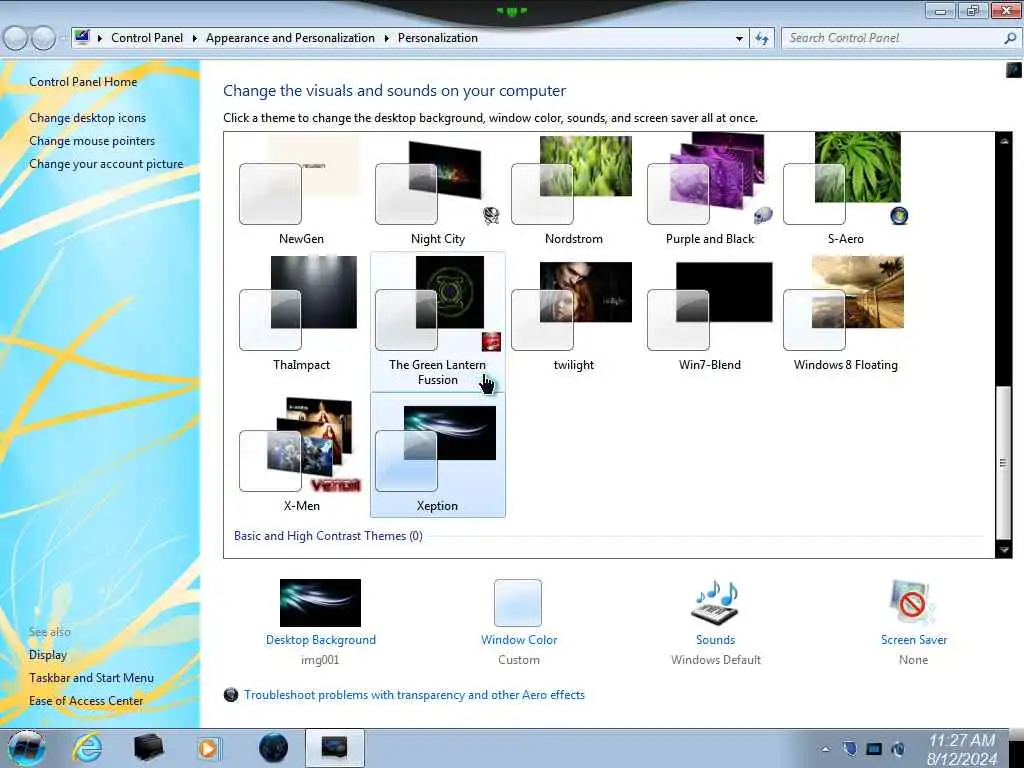The height and width of the screenshot is (768, 1024).
Task: Open the black folder taskbar icon
Action: tap(148, 748)
